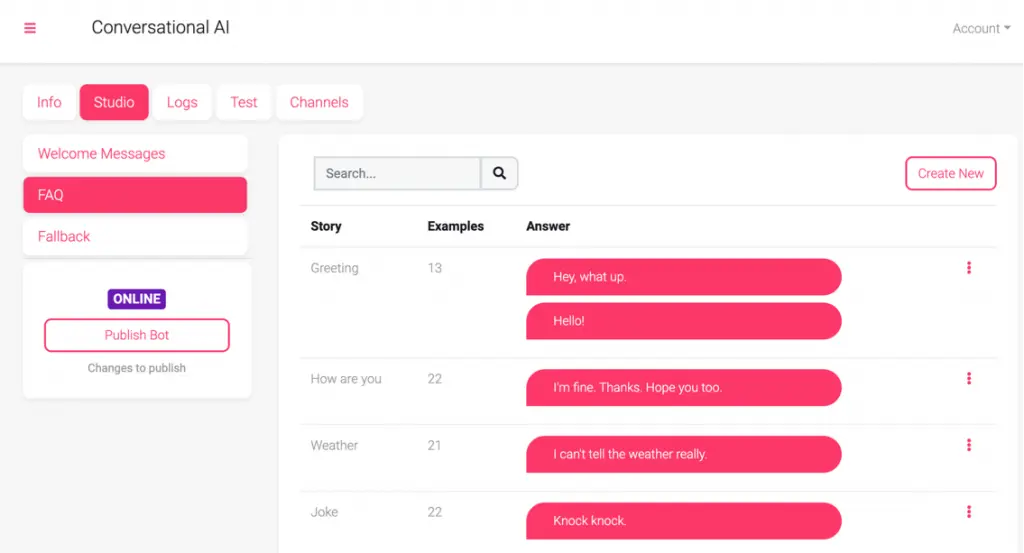This screenshot has height=553, width=1024.
Task: Open Joke story kebab menu
Action: coord(968,512)
